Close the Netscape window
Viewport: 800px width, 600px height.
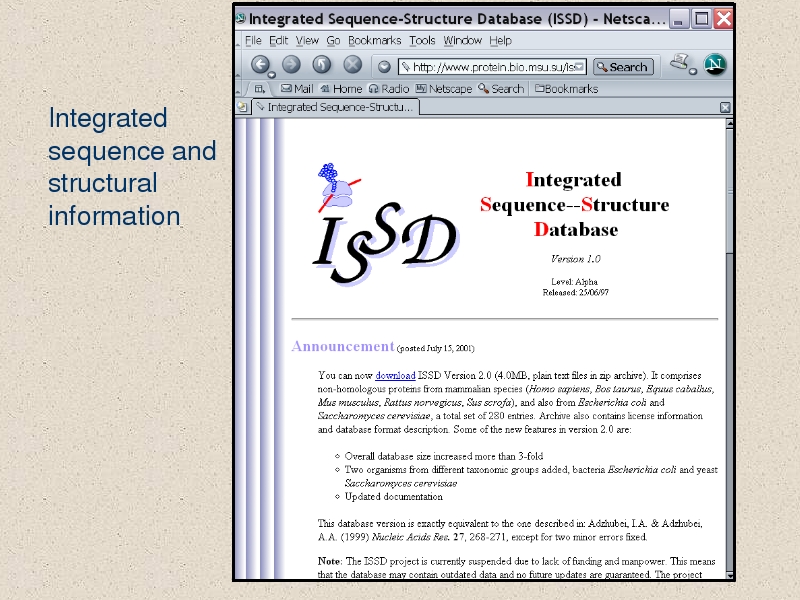tap(723, 19)
